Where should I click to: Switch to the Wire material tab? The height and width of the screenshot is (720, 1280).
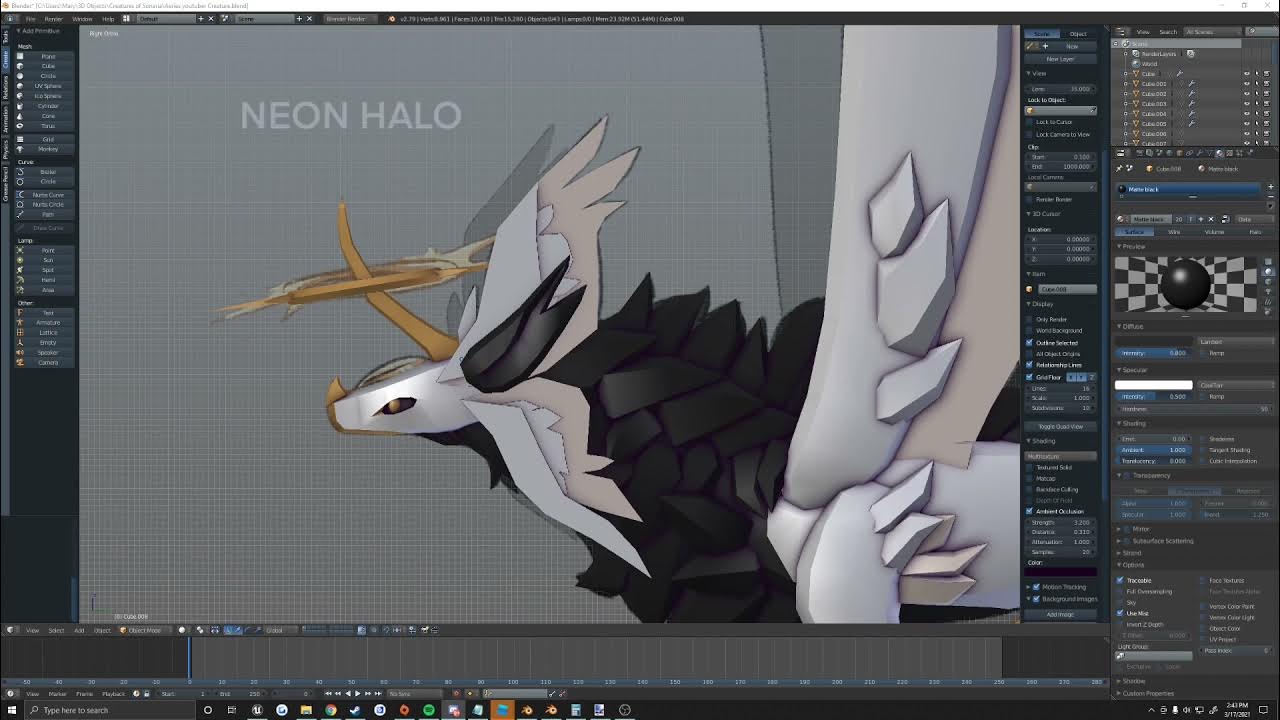point(1174,232)
